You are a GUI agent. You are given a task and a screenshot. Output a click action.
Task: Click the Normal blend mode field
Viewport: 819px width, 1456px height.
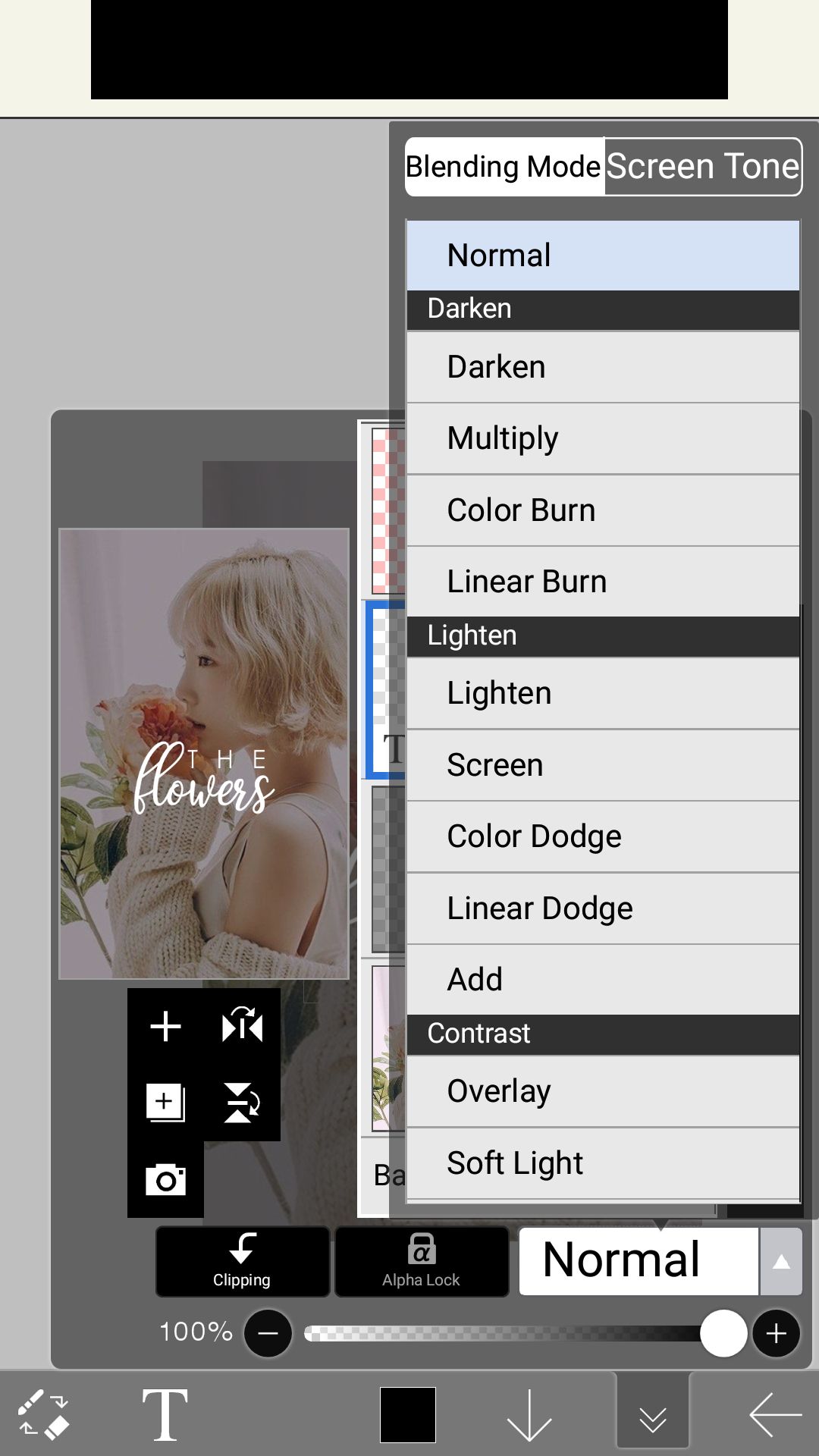(x=639, y=1261)
